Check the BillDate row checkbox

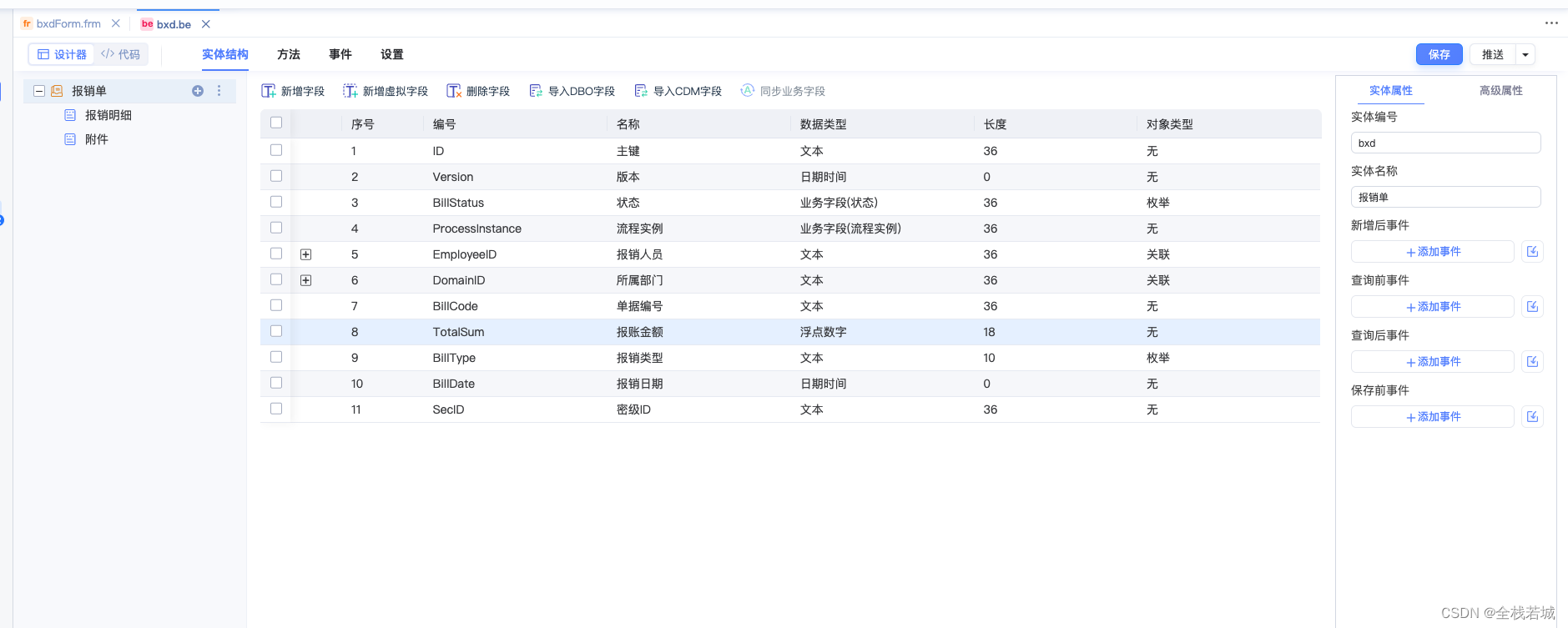click(276, 383)
